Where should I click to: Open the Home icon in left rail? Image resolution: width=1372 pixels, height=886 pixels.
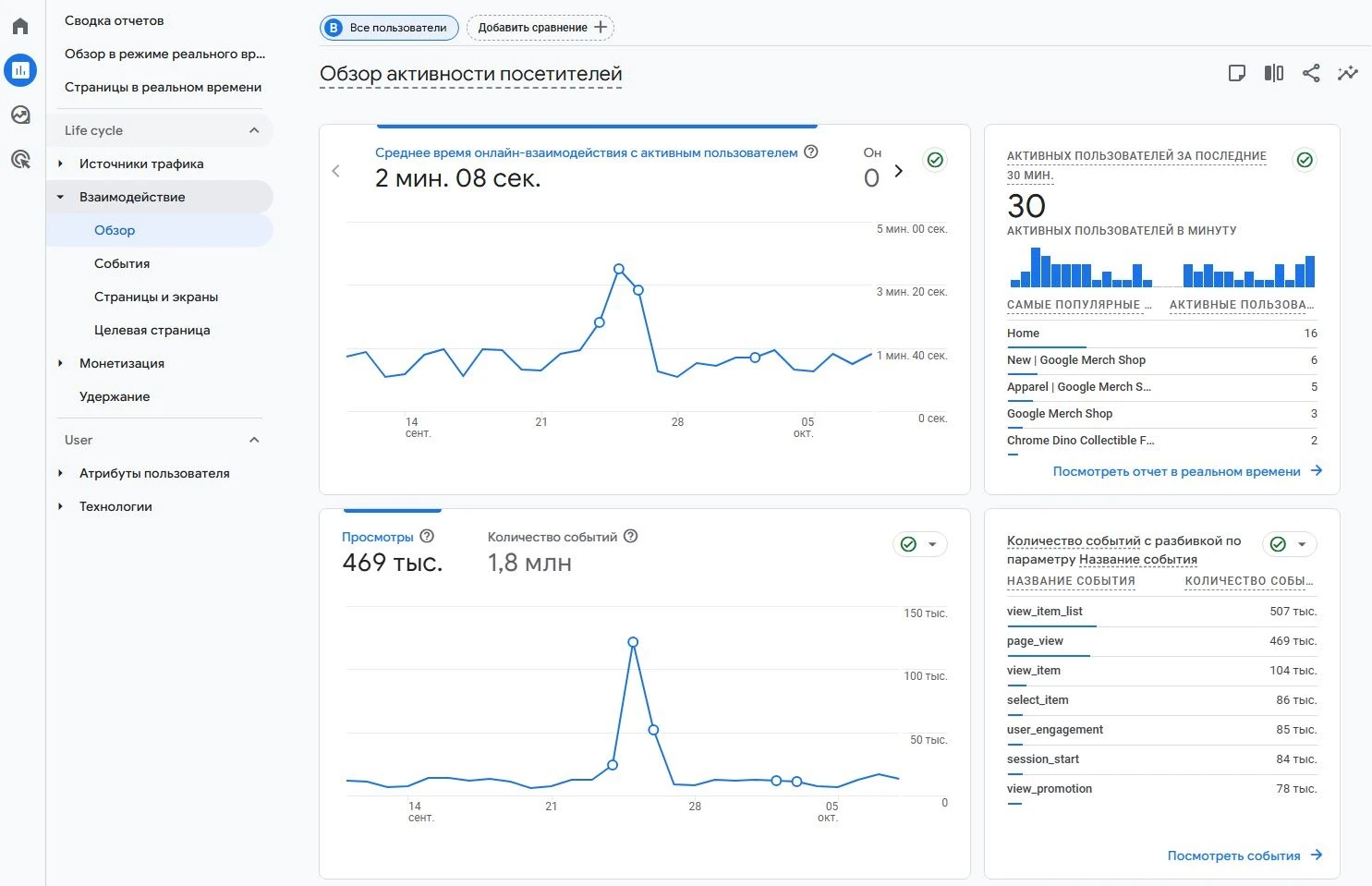(20, 26)
